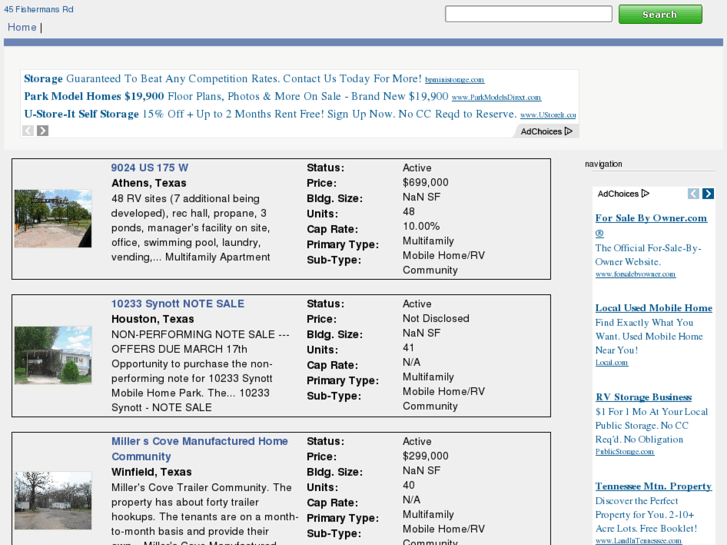The image size is (727, 545).
Task: Click the AdChoices icon in top banner
Action: click(568, 131)
